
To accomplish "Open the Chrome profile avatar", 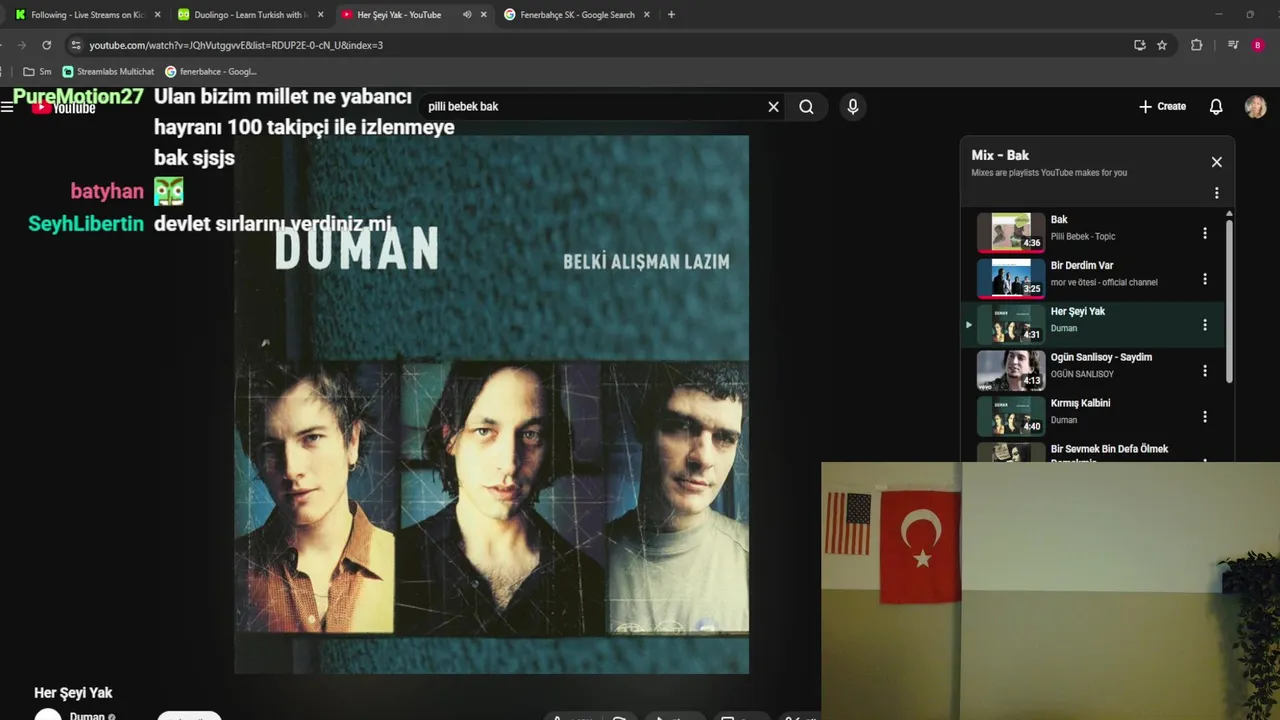I will [x=1257, y=45].
